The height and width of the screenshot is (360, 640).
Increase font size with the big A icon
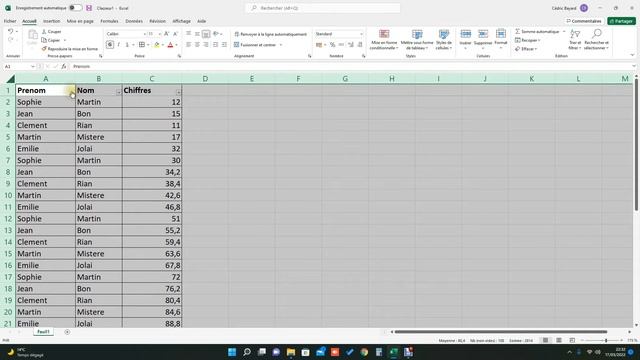(167, 33)
